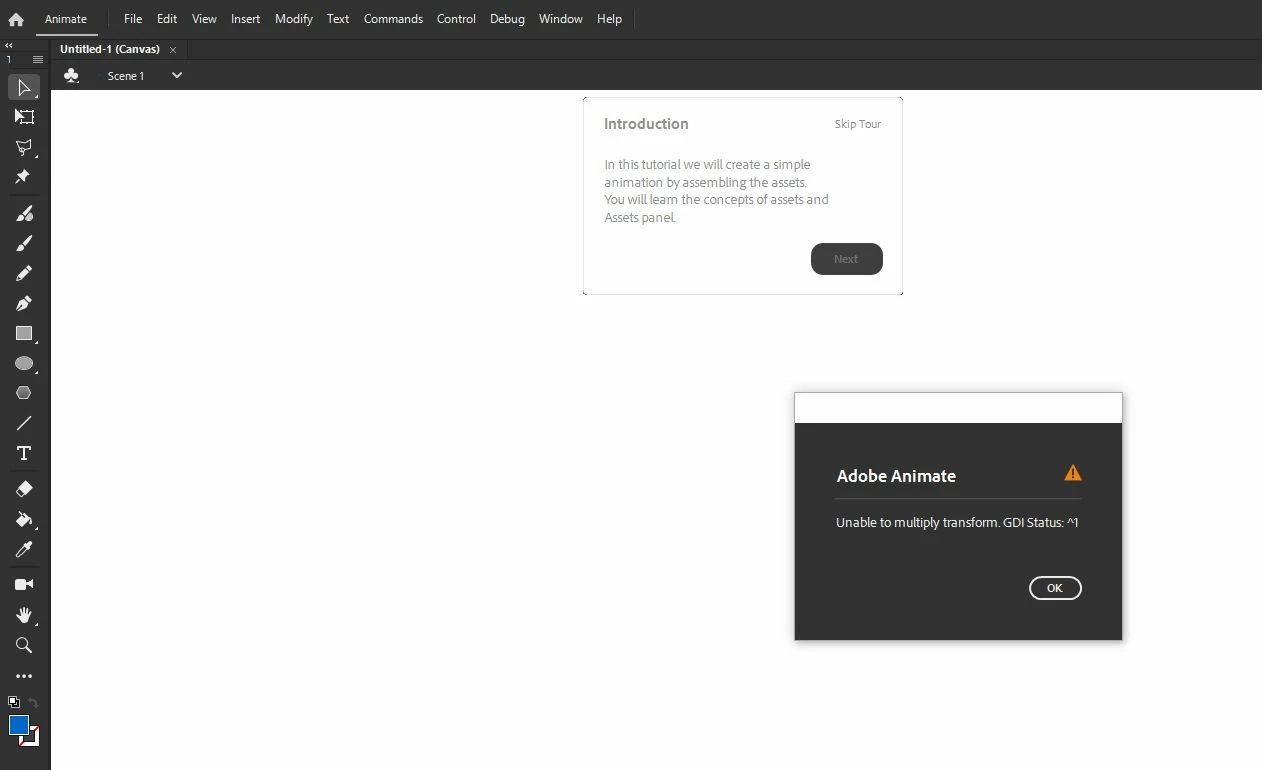Open the blue fill color swatch
Viewport: 1262px width, 770px height.
click(x=19, y=725)
